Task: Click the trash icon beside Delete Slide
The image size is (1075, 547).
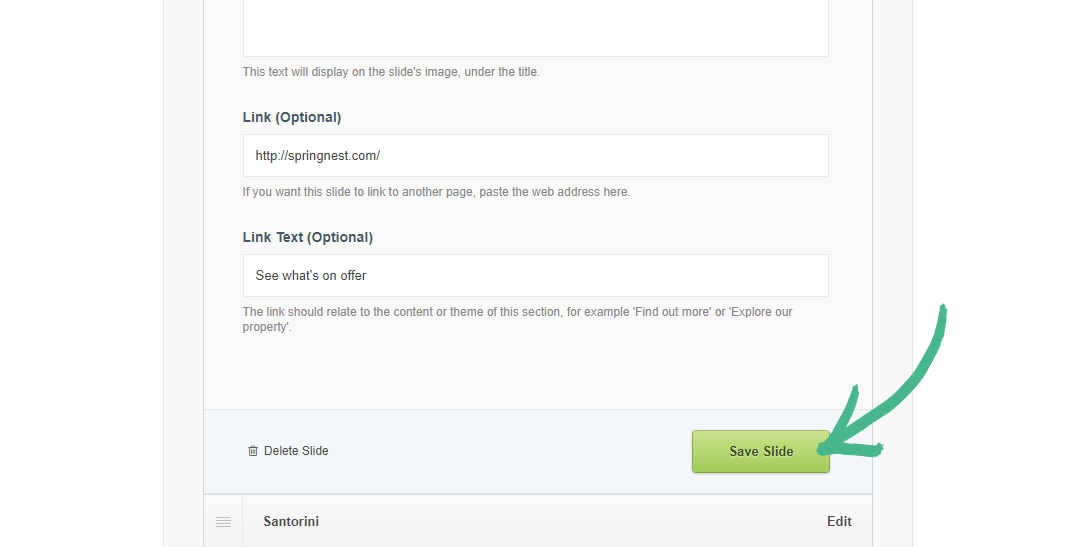Action: (253, 451)
